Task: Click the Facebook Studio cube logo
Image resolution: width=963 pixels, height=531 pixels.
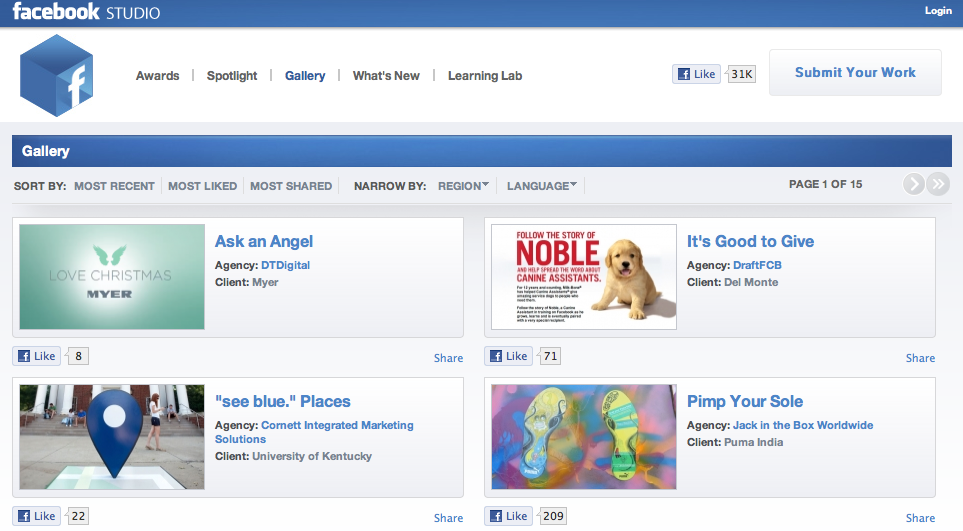Action: (57, 76)
